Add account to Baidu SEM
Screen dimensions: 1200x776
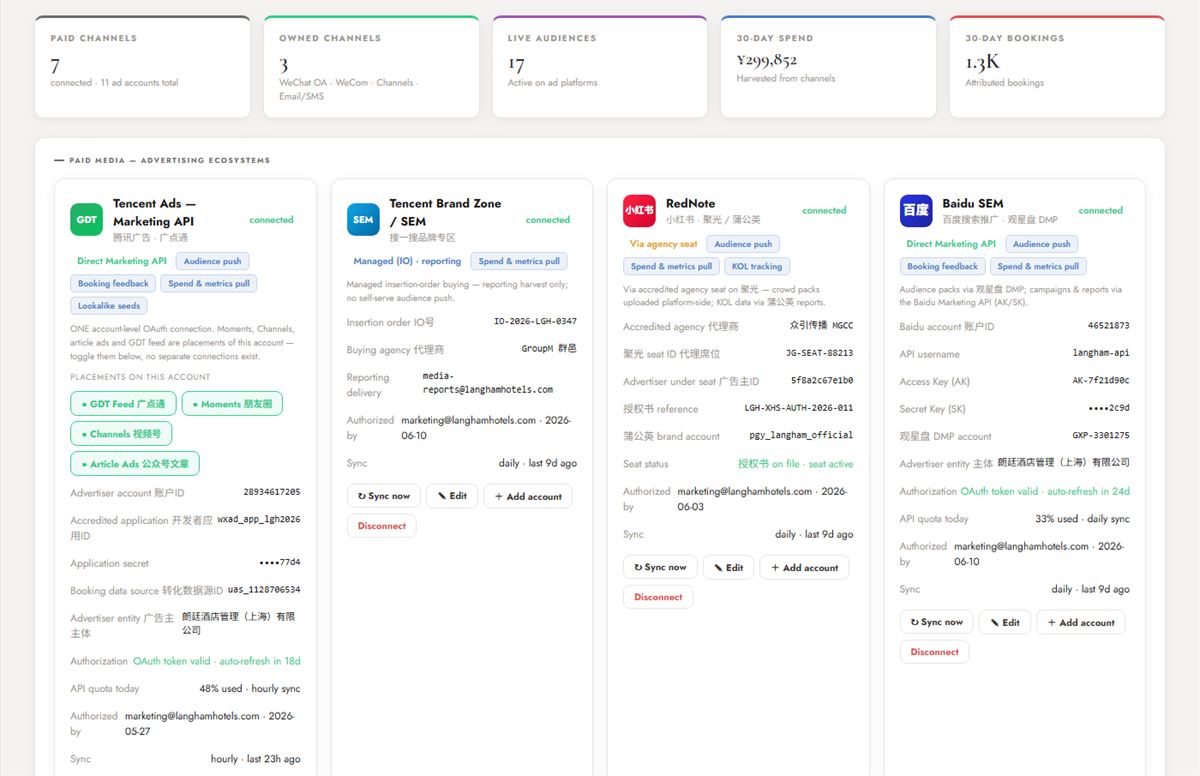pos(1081,622)
